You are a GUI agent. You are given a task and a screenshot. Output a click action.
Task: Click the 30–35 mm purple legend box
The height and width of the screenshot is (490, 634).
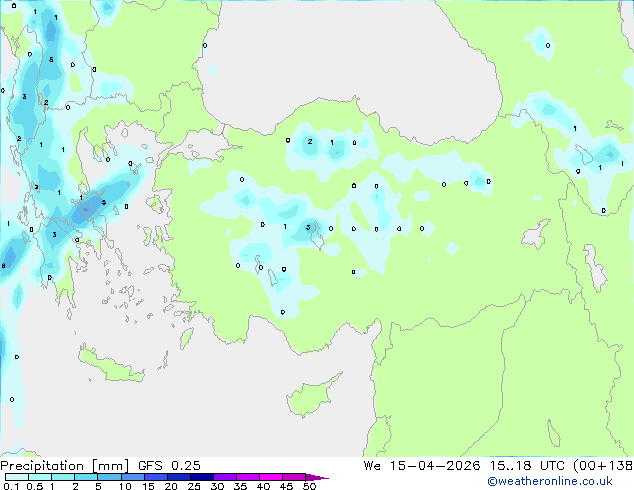point(224,477)
